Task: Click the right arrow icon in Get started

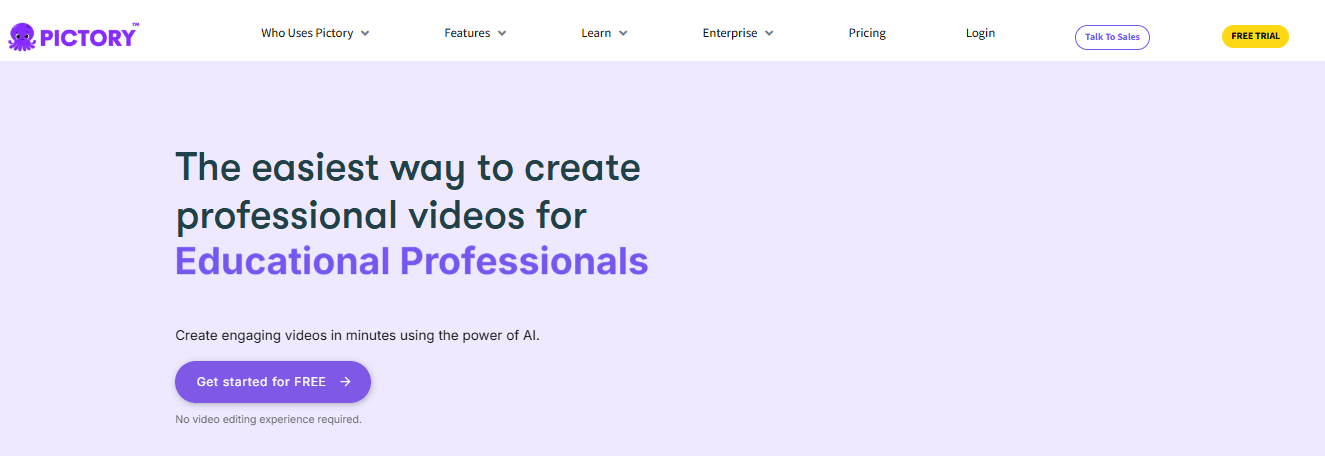Action: (x=345, y=382)
